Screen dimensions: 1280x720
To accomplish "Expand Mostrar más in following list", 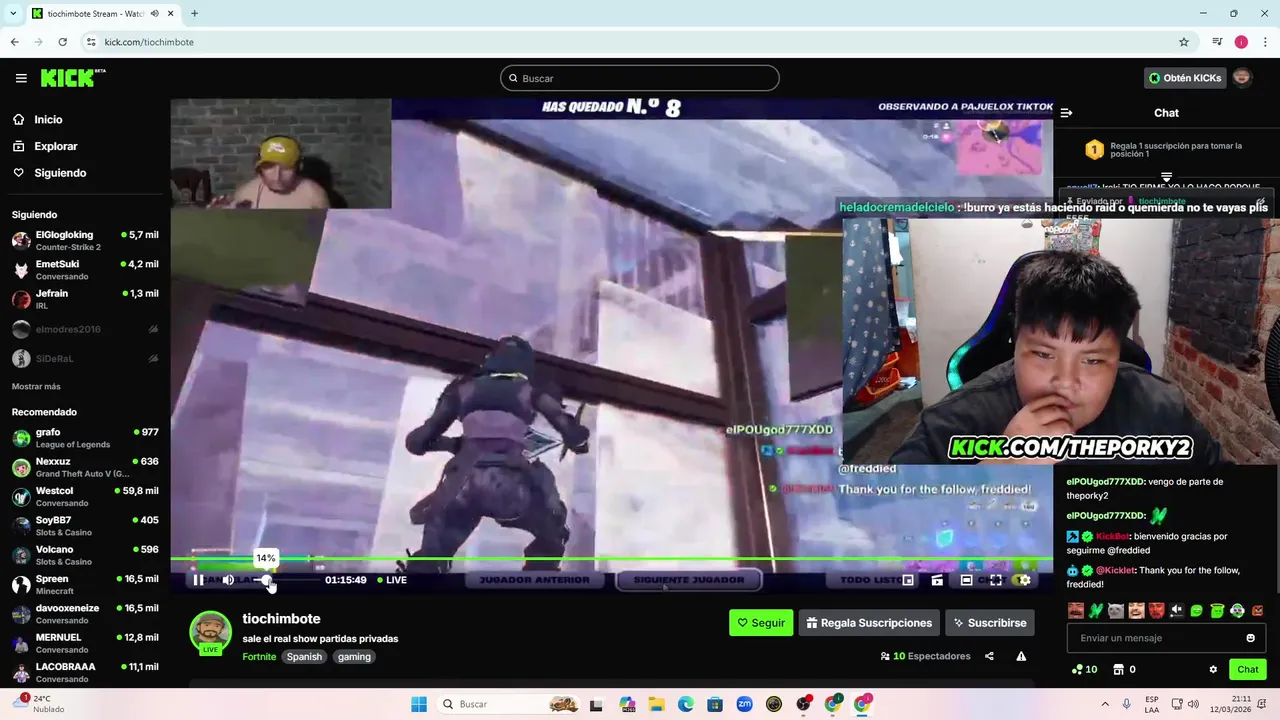I will pos(36,387).
